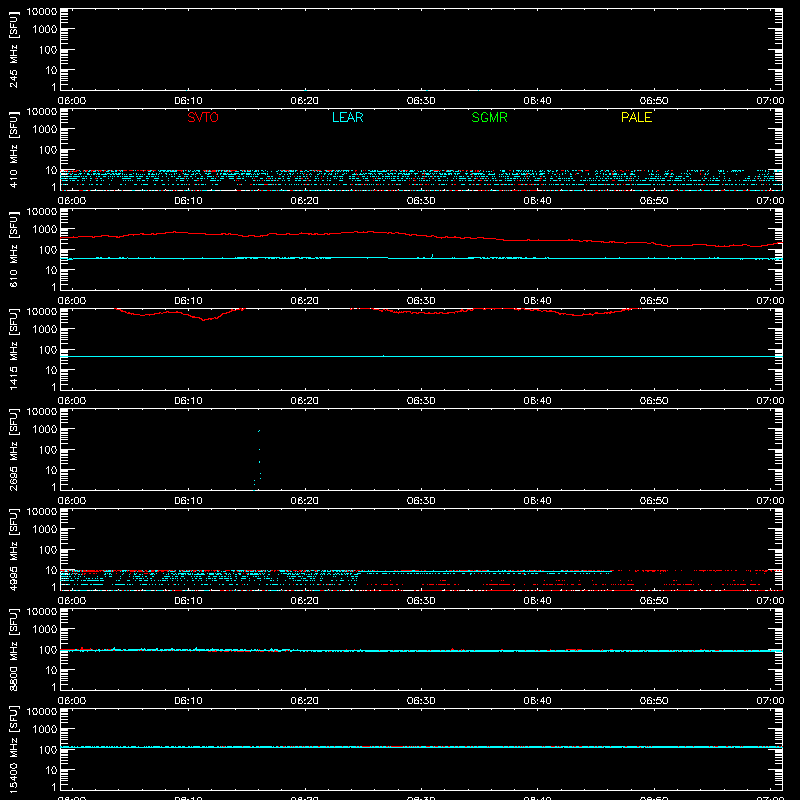This screenshot has height=800, width=800.
Task: Click the yellow PALE legend label
Action: (x=636, y=117)
